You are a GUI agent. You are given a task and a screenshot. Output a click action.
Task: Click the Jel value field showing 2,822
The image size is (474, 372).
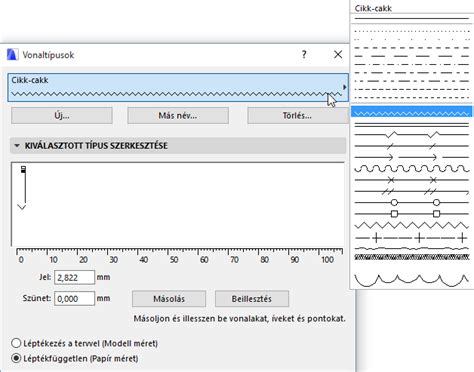74,277
